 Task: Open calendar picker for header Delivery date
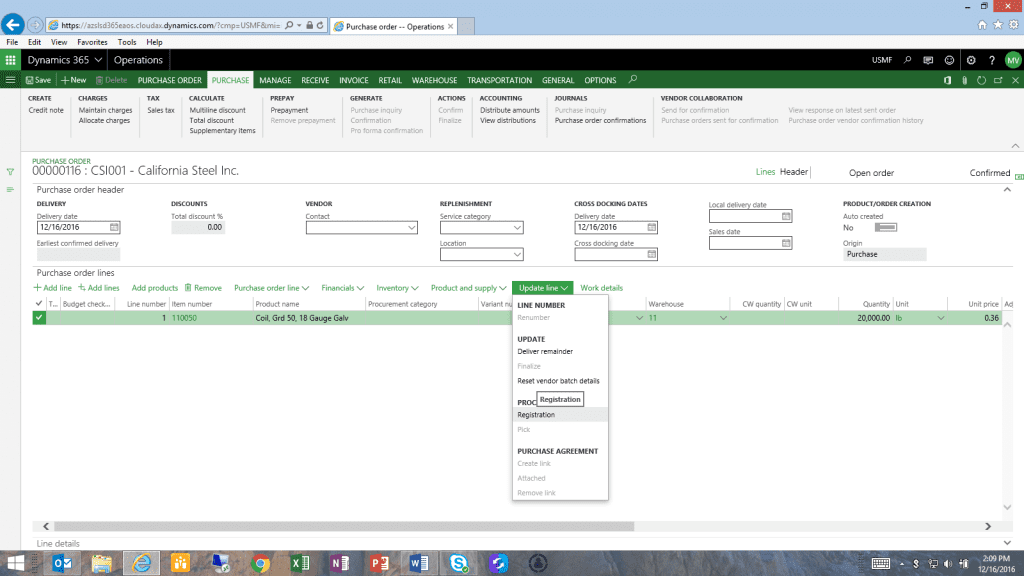(114, 227)
